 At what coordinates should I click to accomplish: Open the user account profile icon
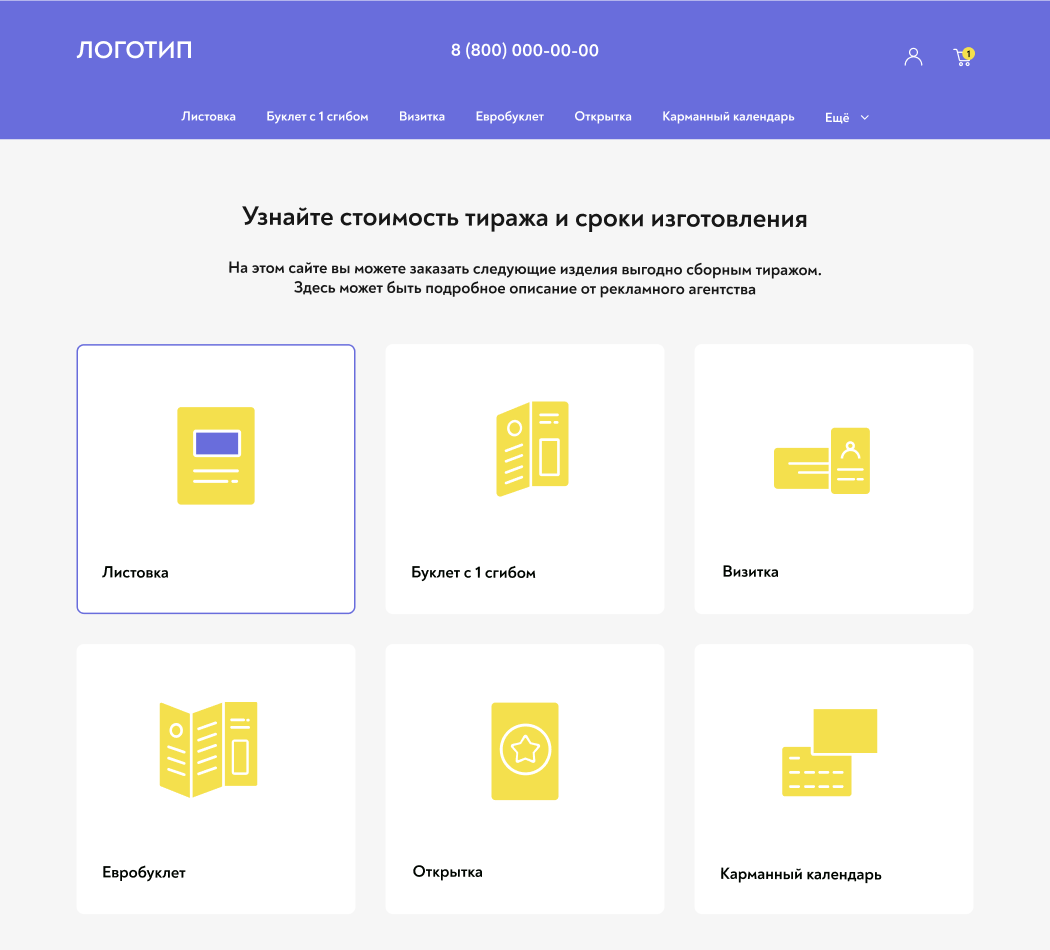pos(913,57)
